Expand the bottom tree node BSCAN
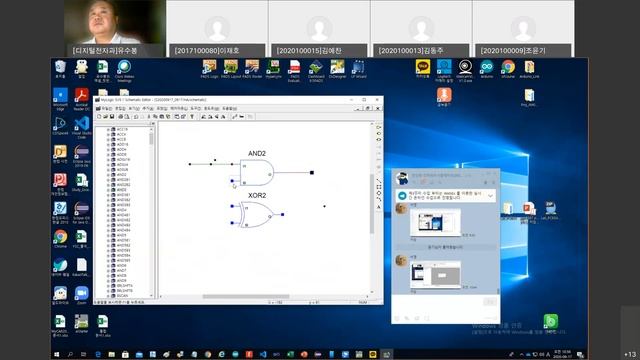The height and width of the screenshot is (360, 640). pyautogui.click(x=108, y=296)
